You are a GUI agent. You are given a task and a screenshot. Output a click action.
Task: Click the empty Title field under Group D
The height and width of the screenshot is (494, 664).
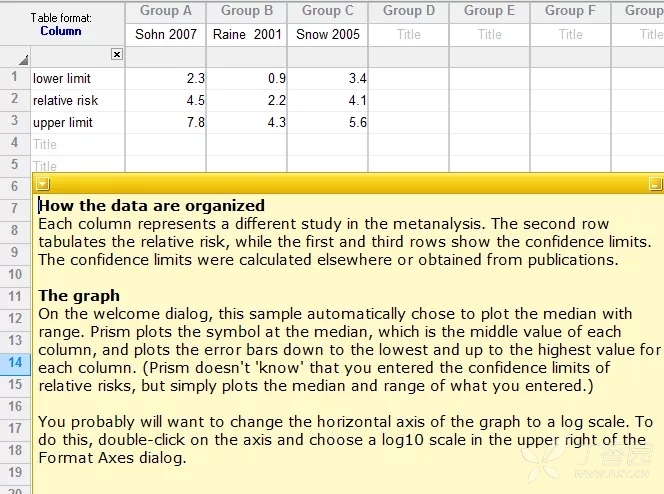point(409,34)
